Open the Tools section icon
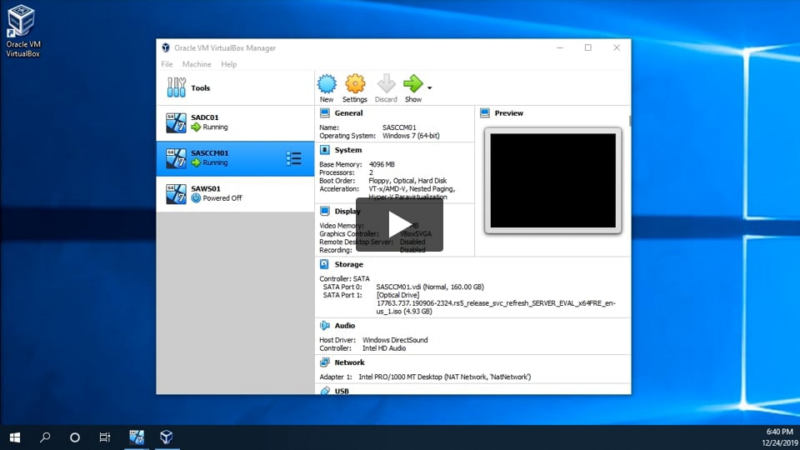Image resolution: width=800 pixels, height=450 pixels. [176, 87]
